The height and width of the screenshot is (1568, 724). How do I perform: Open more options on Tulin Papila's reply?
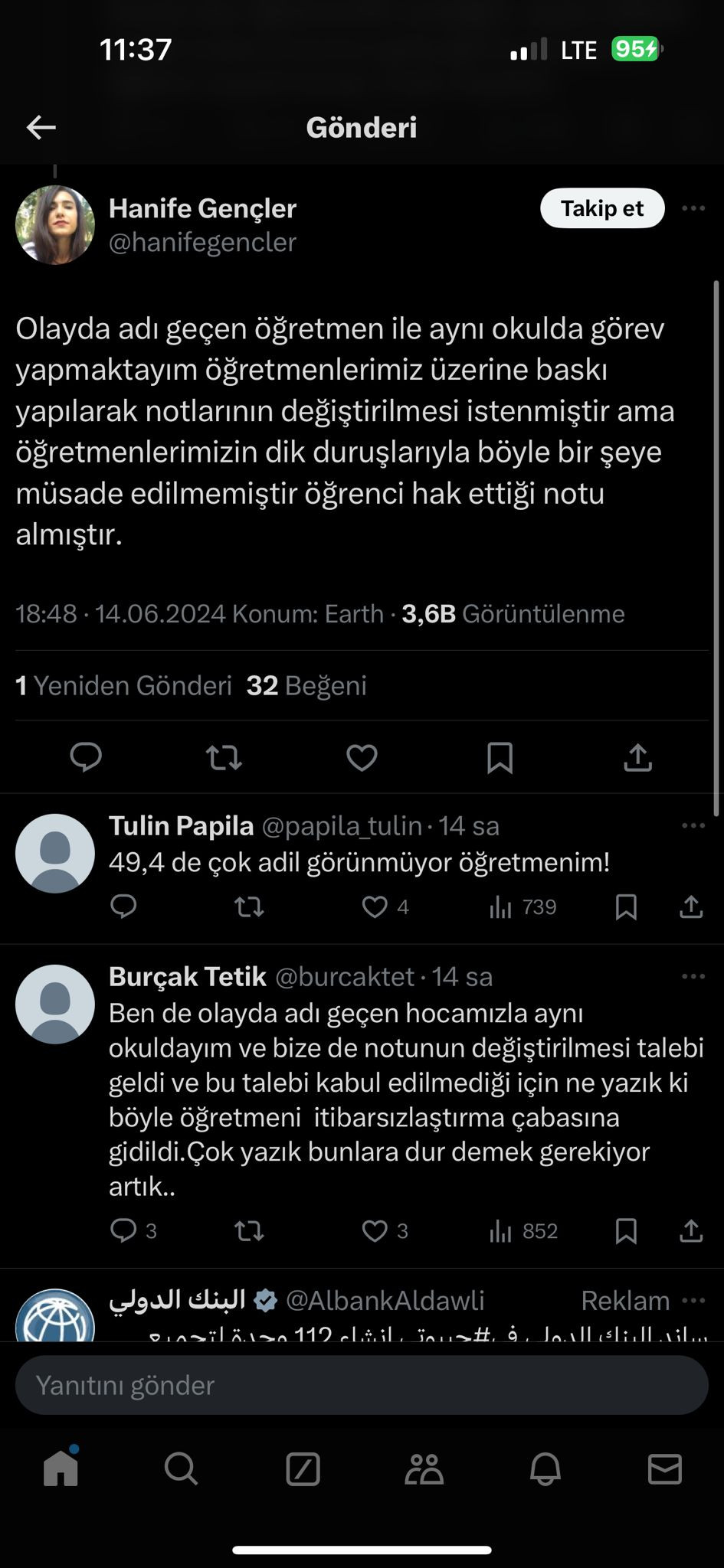pyautogui.click(x=693, y=825)
